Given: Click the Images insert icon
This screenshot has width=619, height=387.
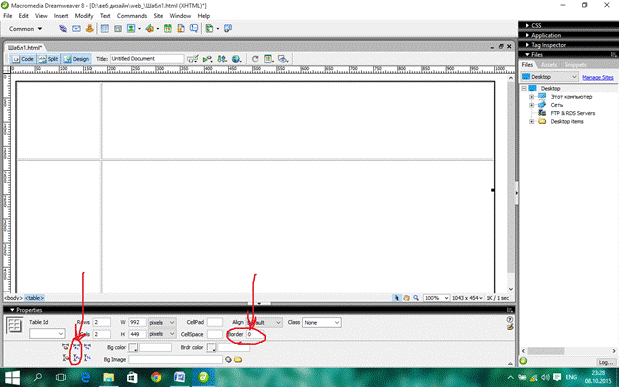Looking at the screenshot, I should (131, 28).
